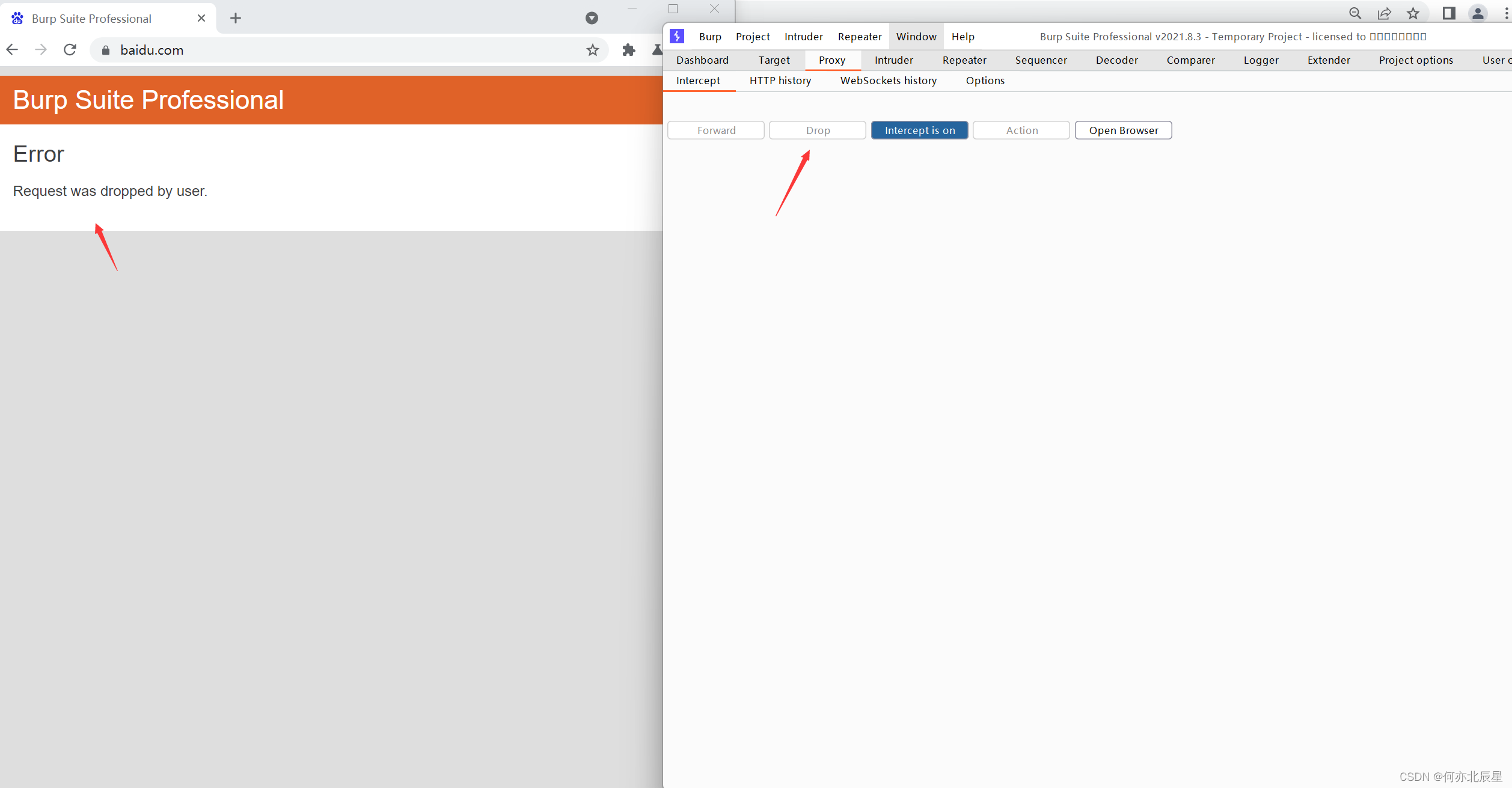
Task: Switch to the Repeater tool tab
Action: coord(964,60)
